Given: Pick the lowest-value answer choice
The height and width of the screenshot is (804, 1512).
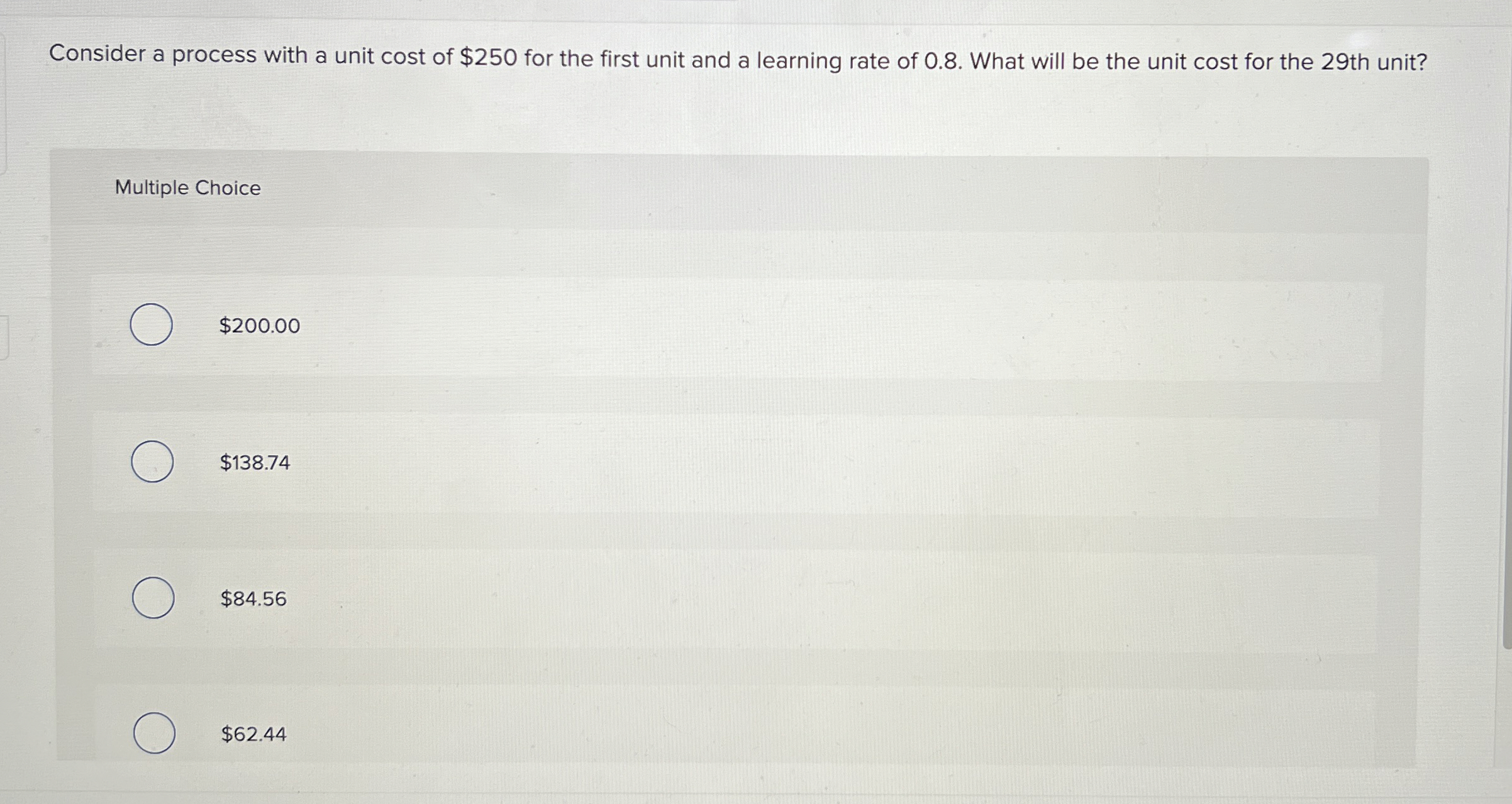Looking at the screenshot, I should 253,734.
